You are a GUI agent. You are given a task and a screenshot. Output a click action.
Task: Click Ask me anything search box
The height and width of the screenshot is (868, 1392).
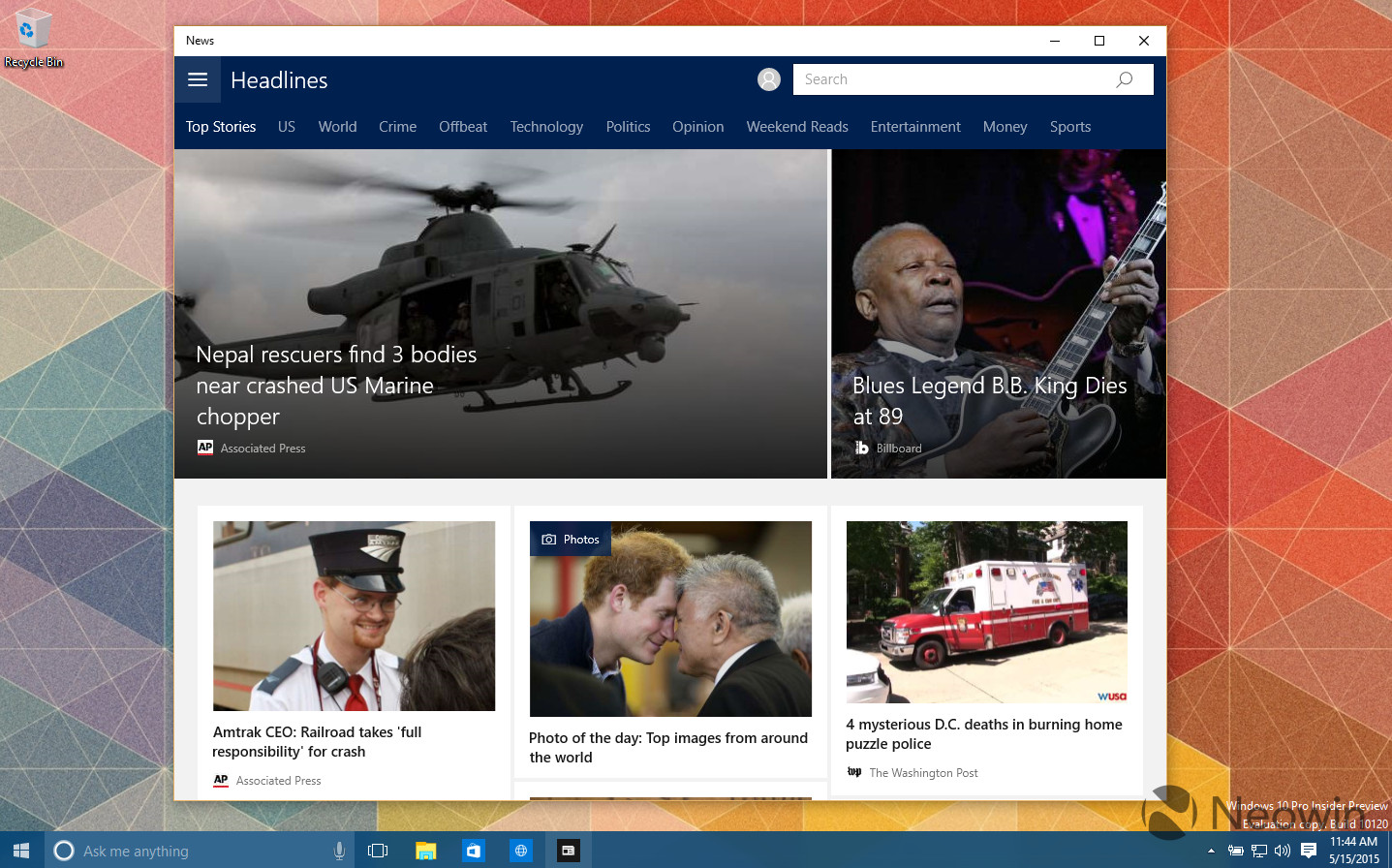pos(200,851)
